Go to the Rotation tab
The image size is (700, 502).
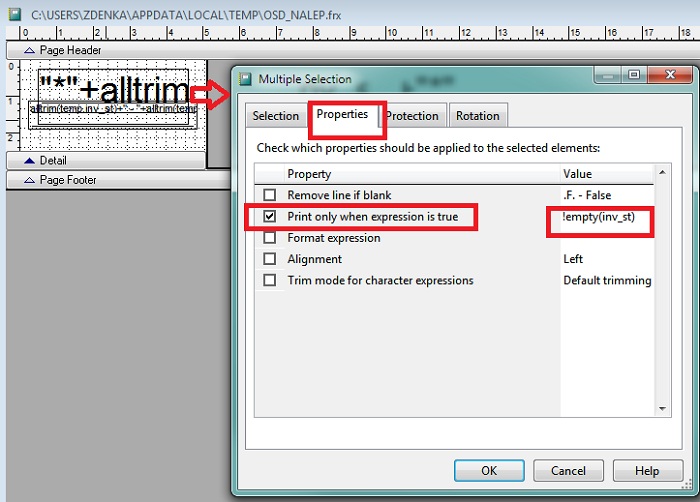click(x=478, y=116)
